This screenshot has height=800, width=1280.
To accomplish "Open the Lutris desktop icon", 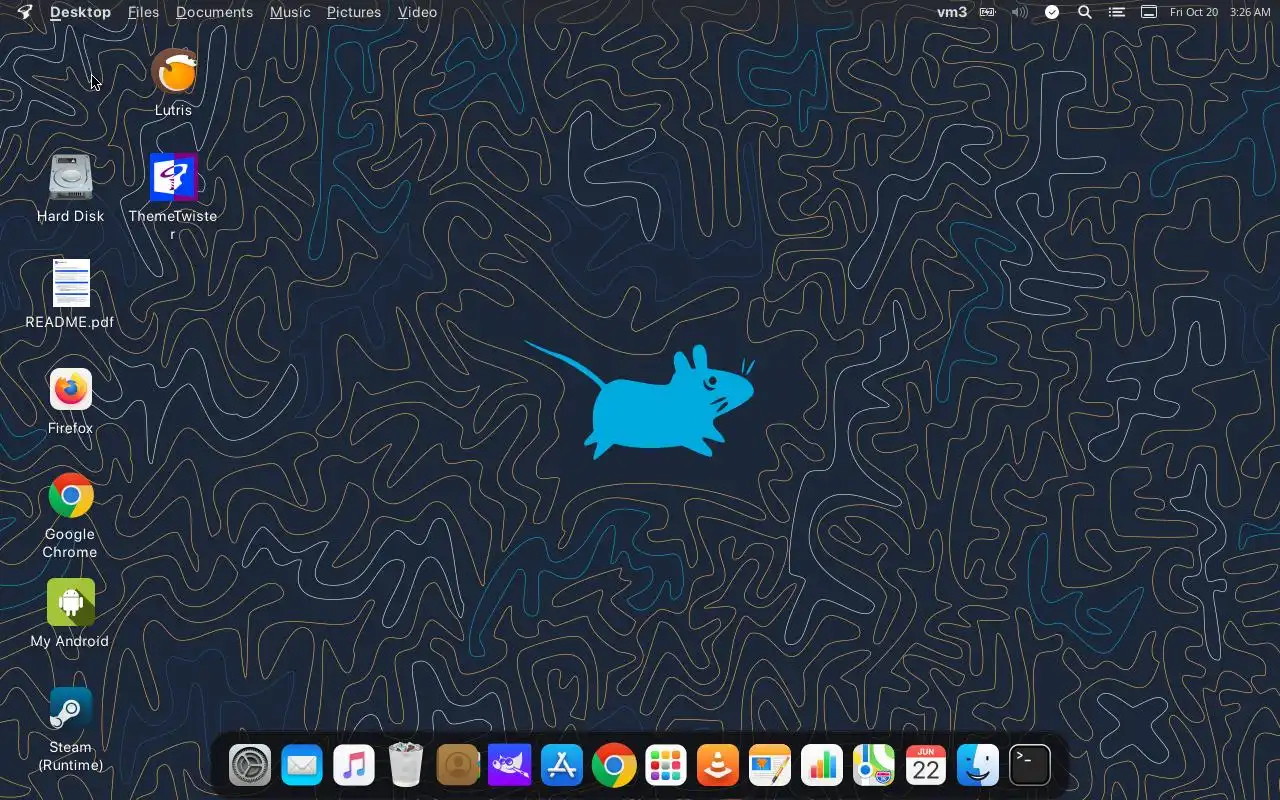I will [x=173, y=72].
